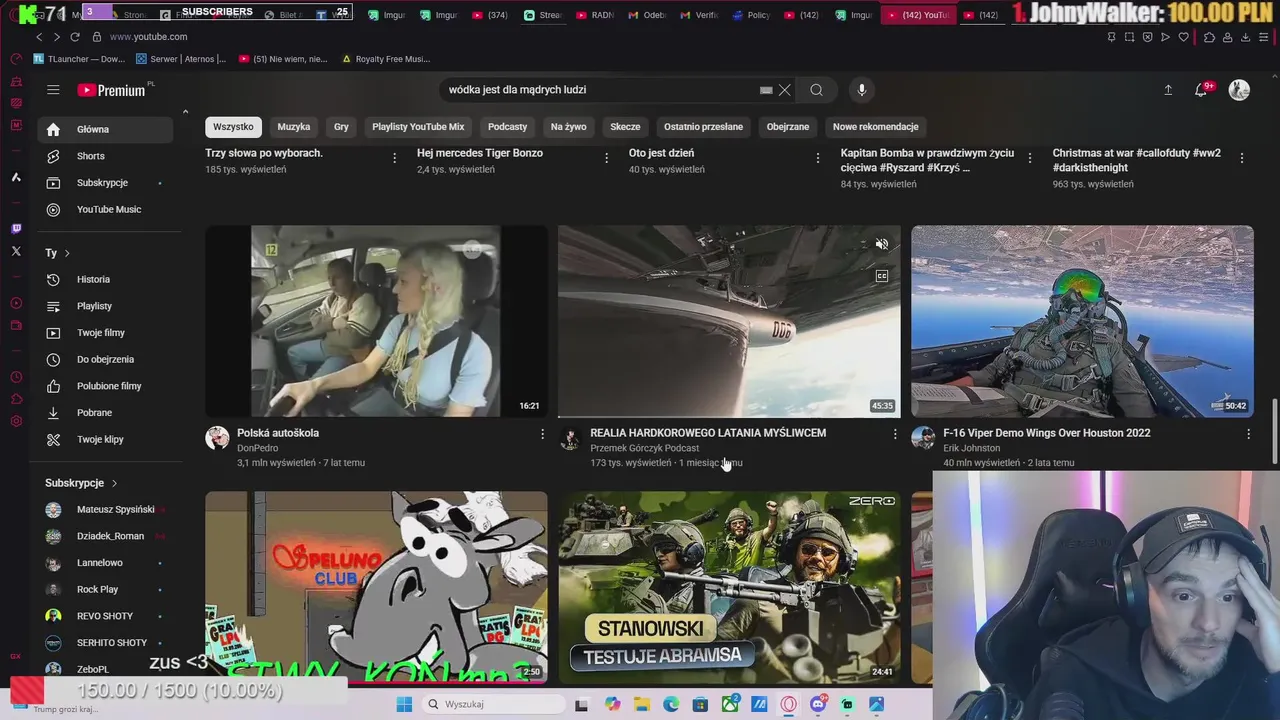Open Polubione filmy in sidebar
The width and height of the screenshot is (1280, 720).
(107, 386)
